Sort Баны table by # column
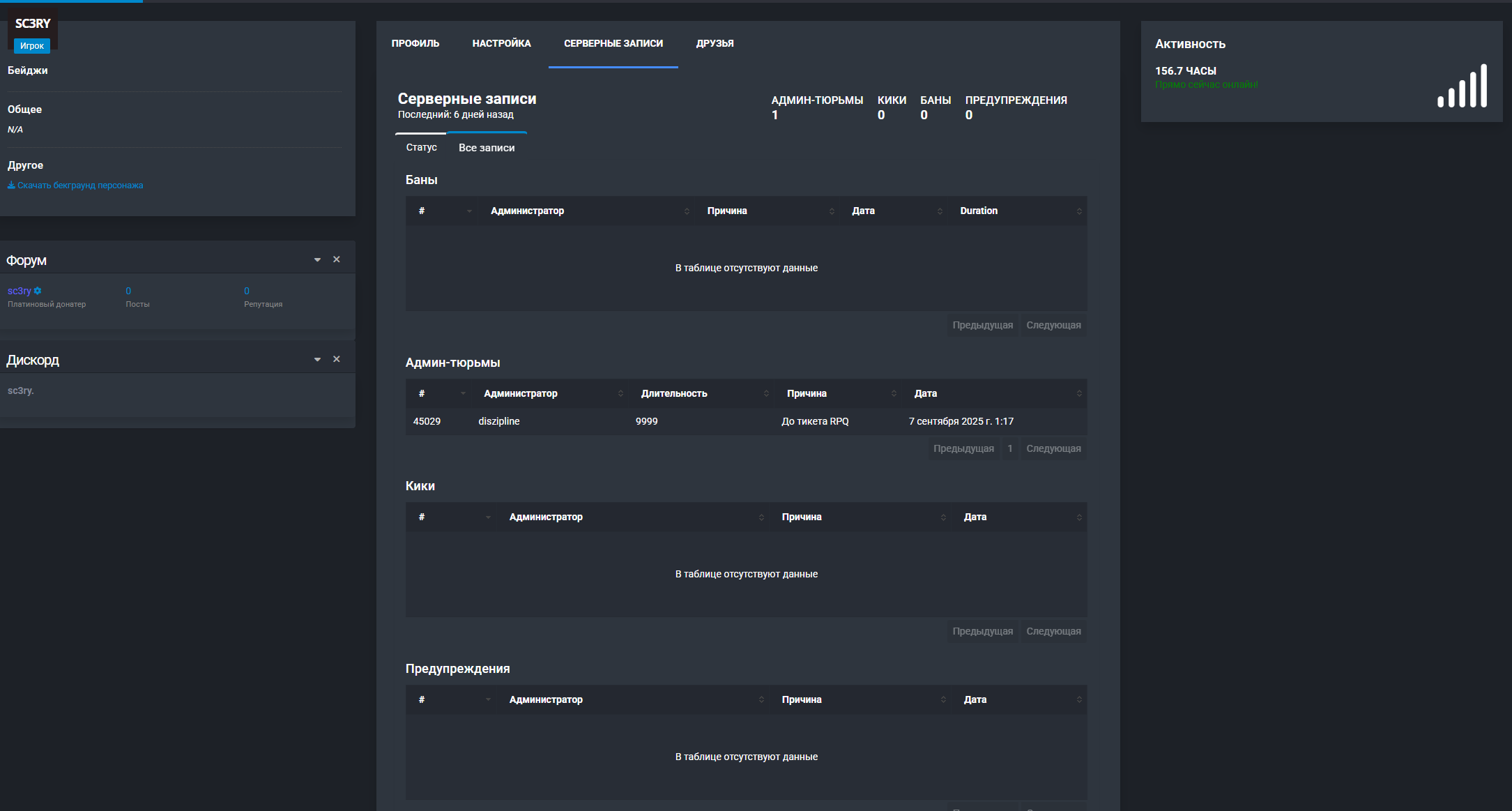 (444, 211)
